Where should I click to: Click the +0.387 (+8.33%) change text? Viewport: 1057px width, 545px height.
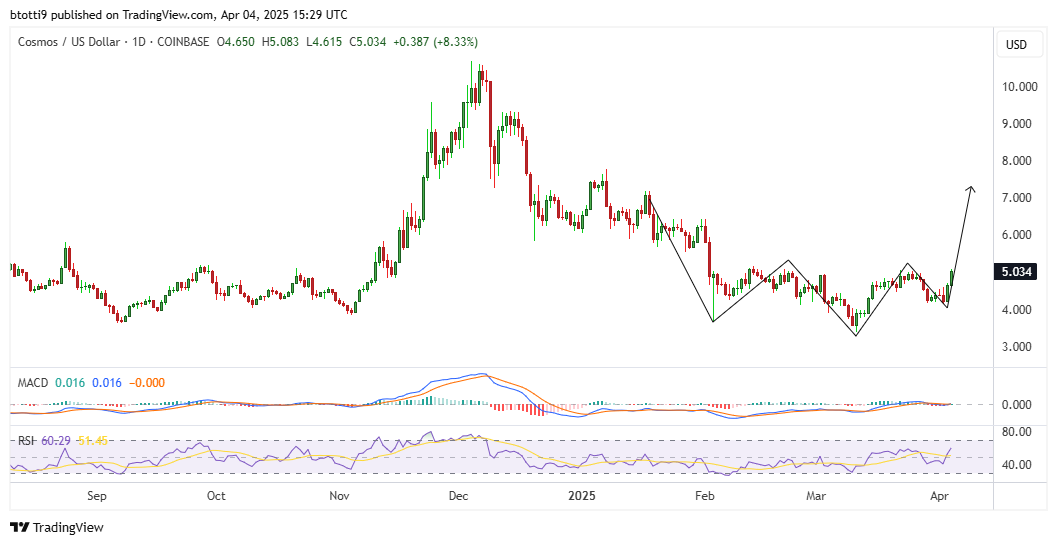pos(437,42)
